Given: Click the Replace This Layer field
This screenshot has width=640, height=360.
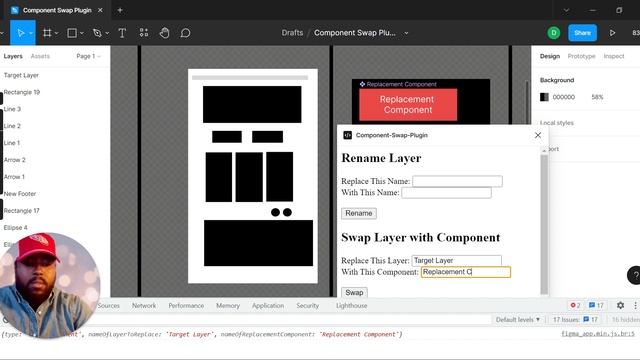Looking at the screenshot, I should tap(456, 260).
